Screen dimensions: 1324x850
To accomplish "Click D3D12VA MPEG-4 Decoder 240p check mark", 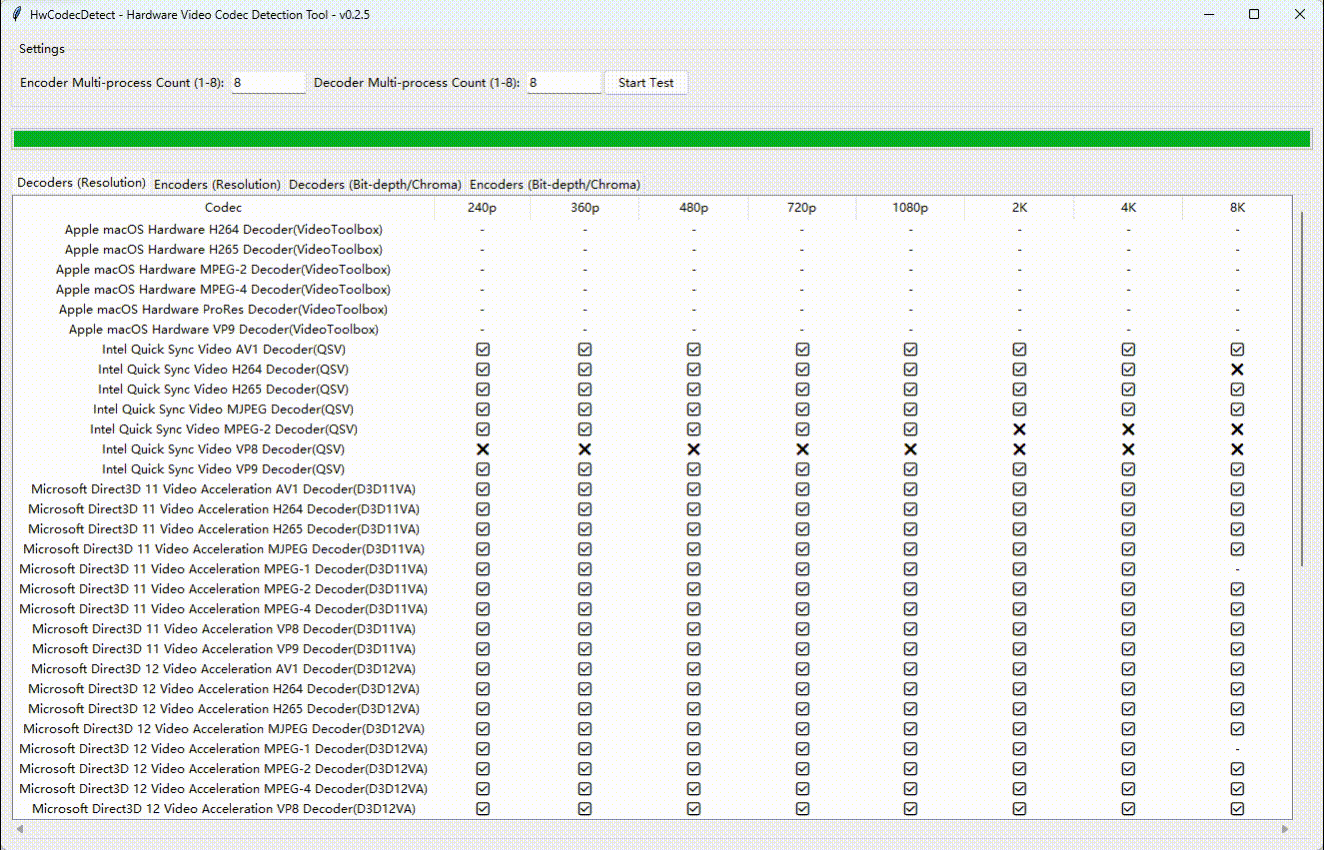I will click(483, 789).
